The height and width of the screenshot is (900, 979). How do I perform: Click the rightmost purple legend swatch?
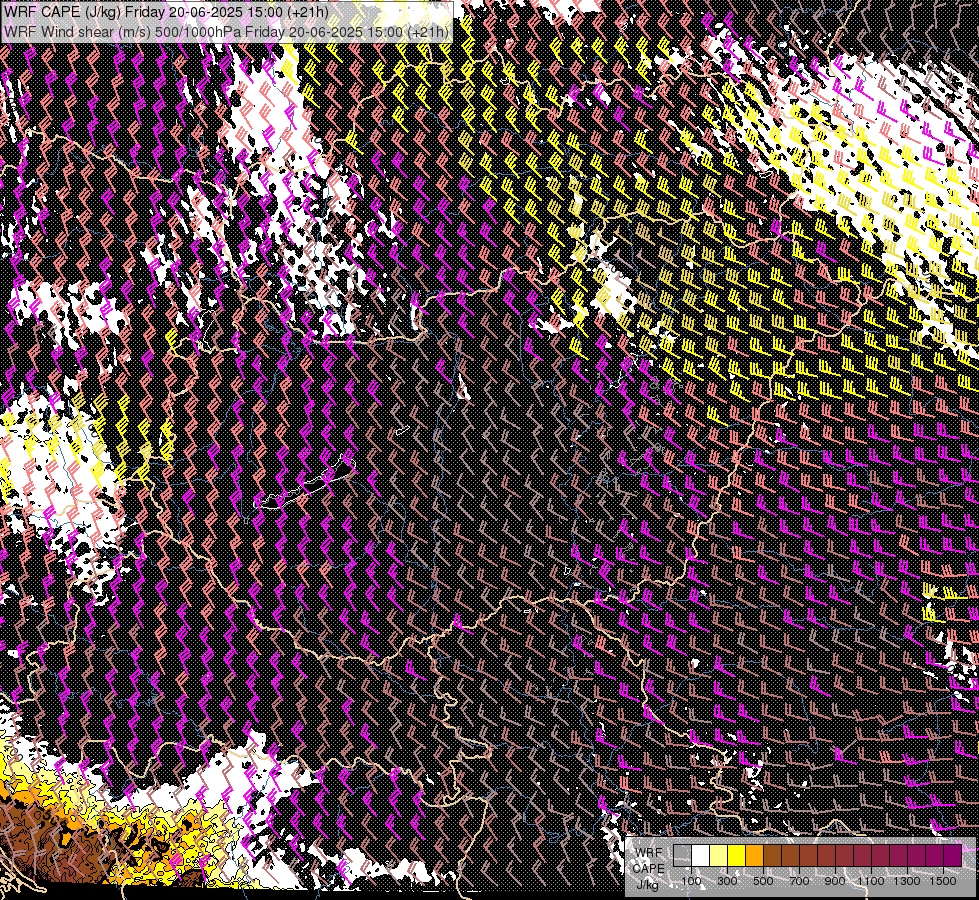[x=952, y=856]
